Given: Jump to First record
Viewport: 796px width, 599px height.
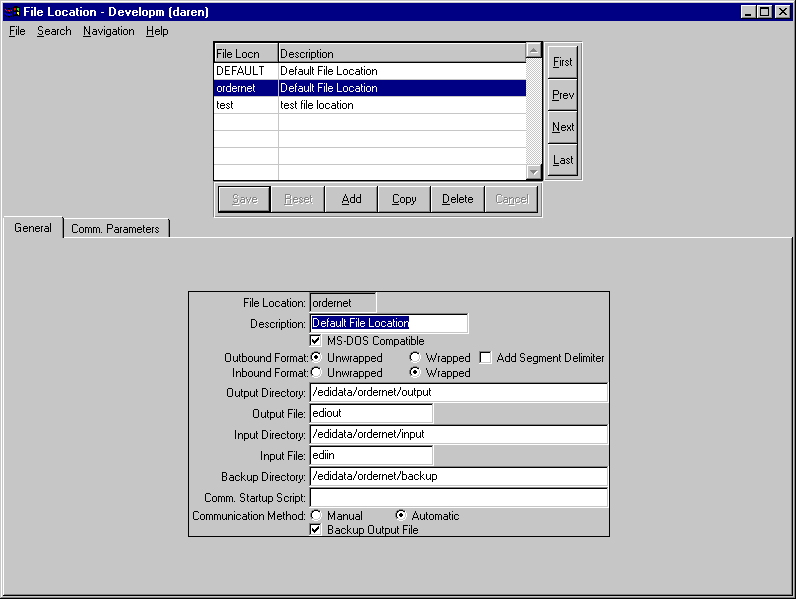Looking at the screenshot, I should tap(563, 62).
